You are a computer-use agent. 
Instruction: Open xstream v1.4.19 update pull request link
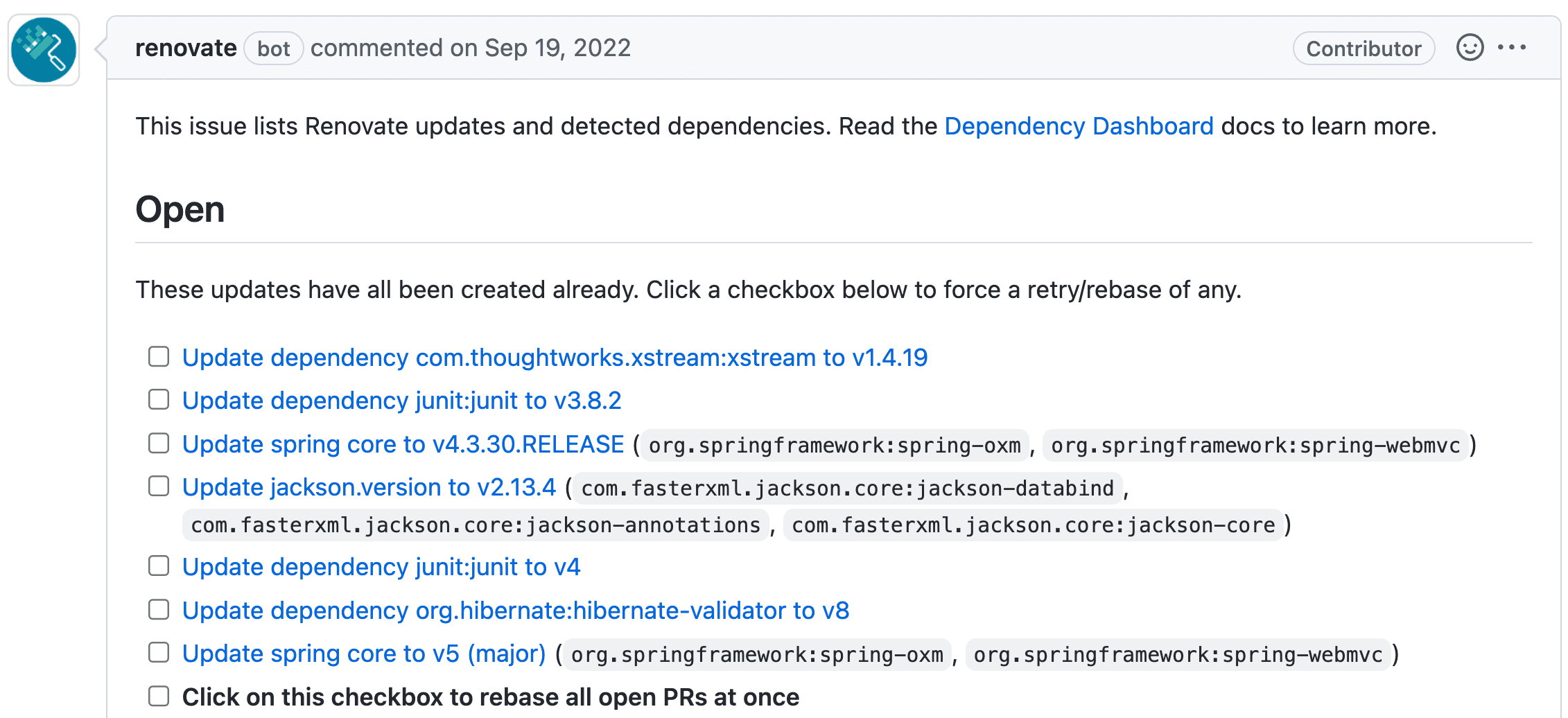(x=555, y=358)
